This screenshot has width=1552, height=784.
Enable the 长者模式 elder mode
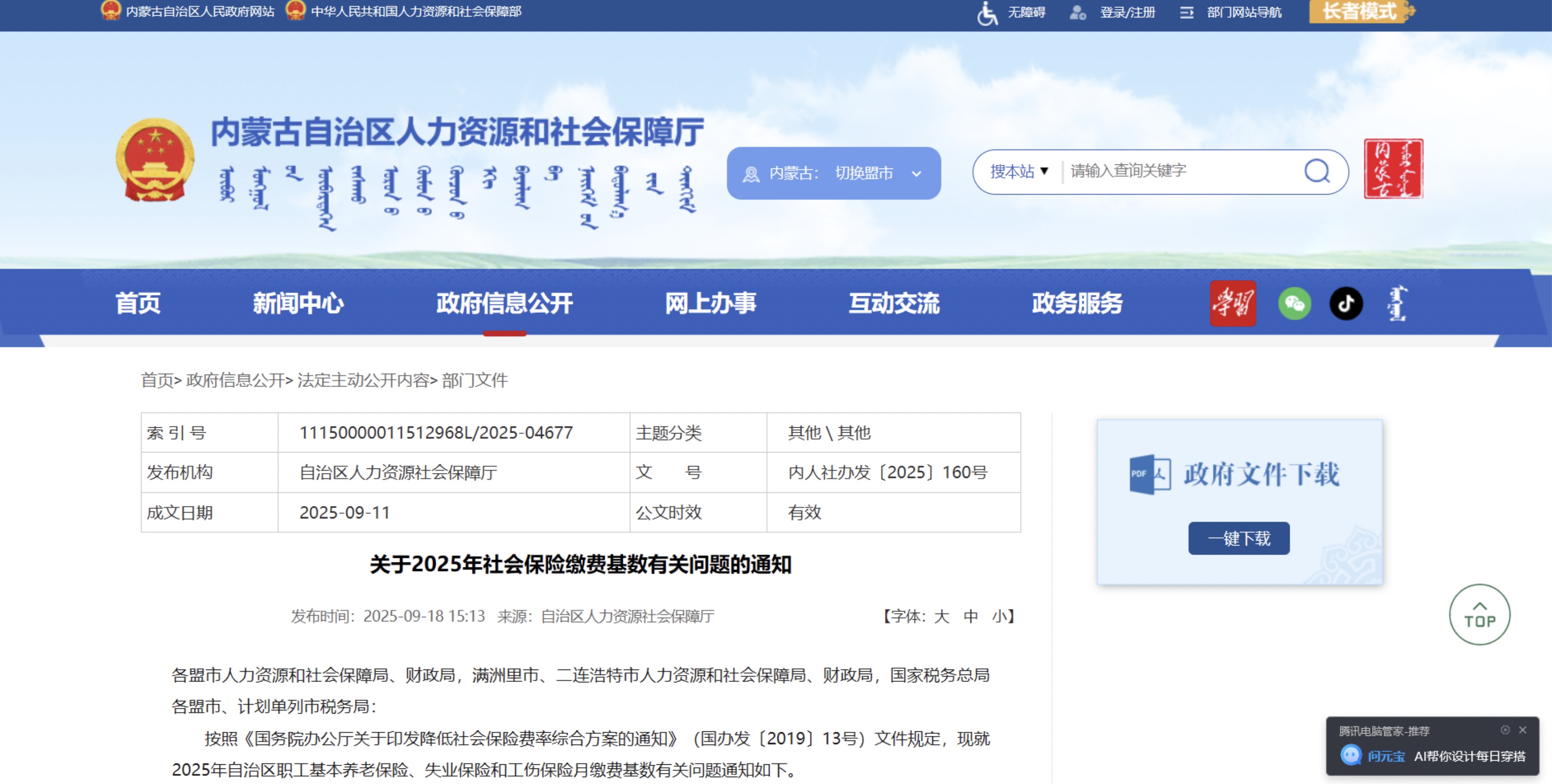click(x=1361, y=11)
